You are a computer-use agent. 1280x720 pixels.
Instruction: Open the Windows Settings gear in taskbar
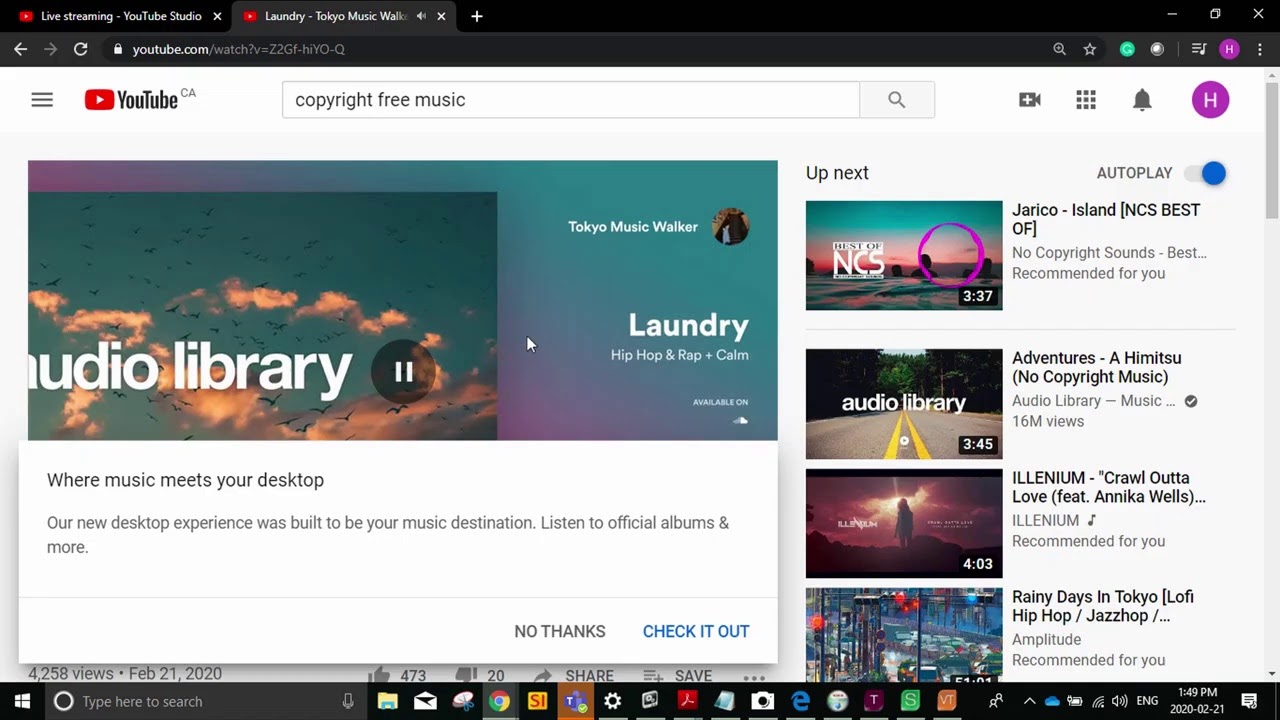click(x=613, y=701)
